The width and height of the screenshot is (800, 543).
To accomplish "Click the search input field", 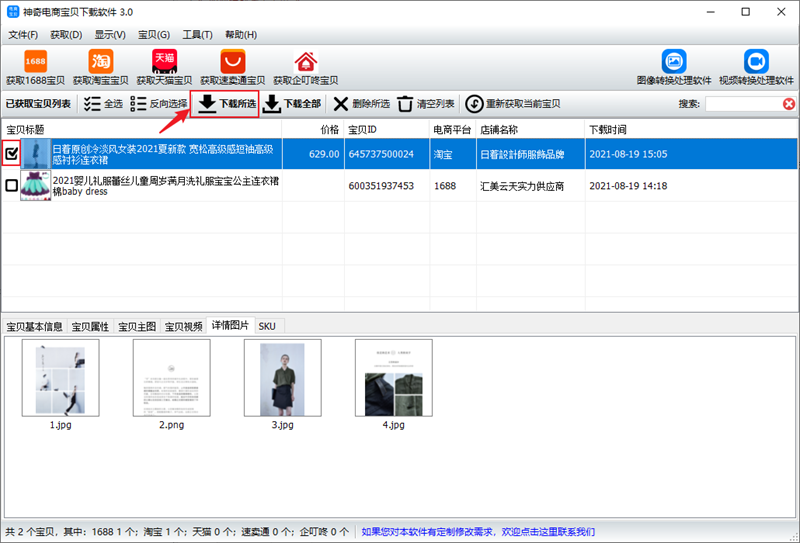I will (743, 104).
